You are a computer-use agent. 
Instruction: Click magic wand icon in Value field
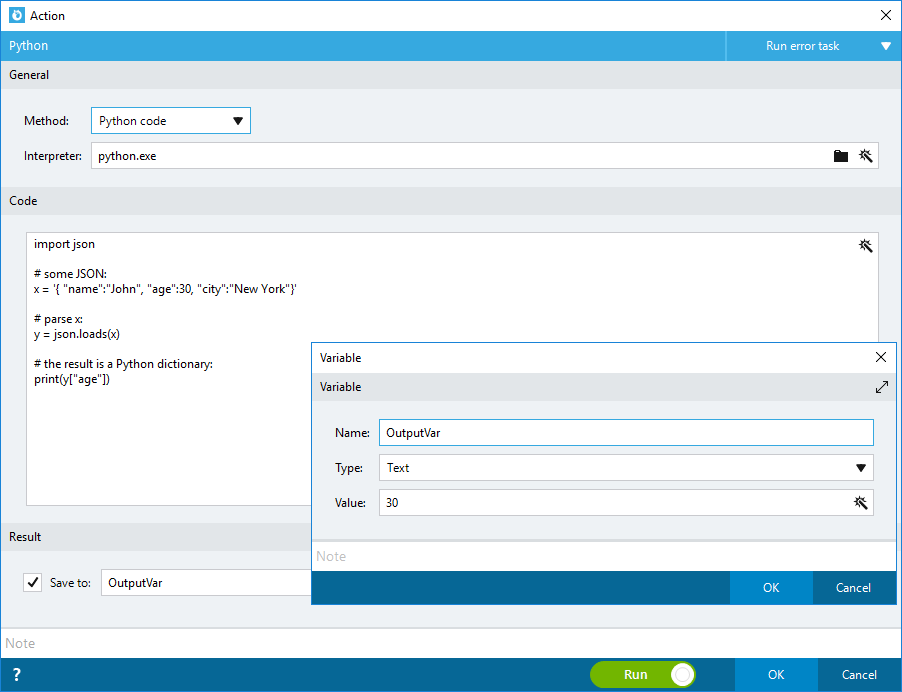pyautogui.click(x=860, y=503)
